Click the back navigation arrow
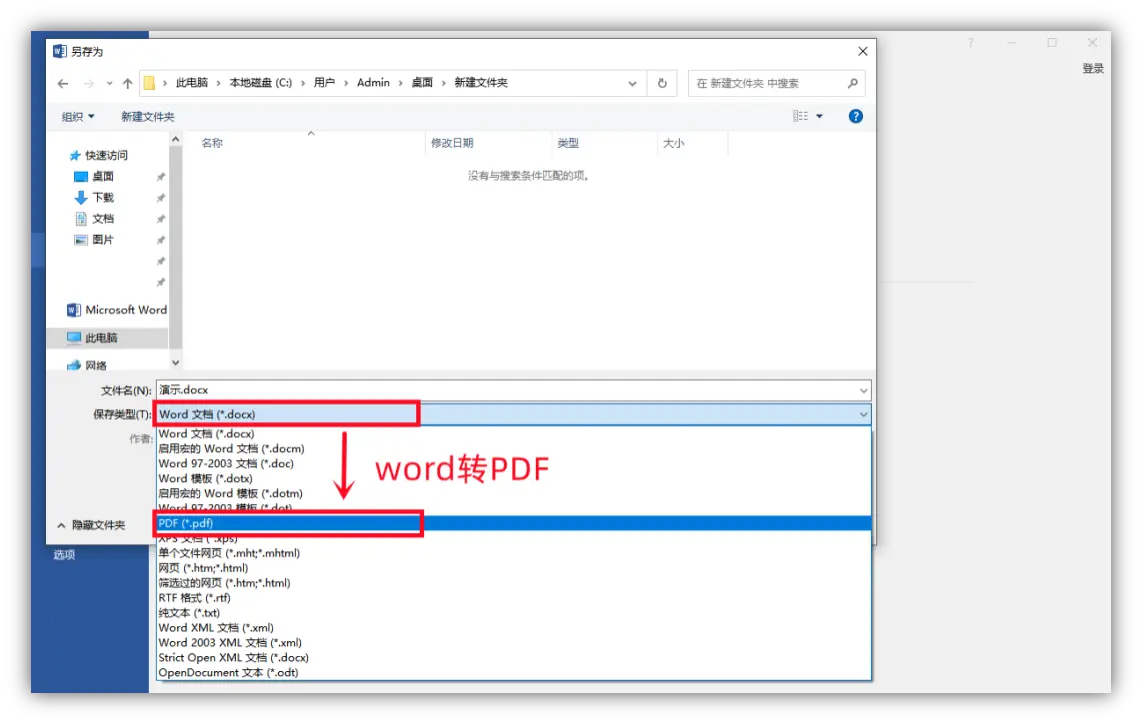The width and height of the screenshot is (1142, 724). pyautogui.click(x=63, y=83)
